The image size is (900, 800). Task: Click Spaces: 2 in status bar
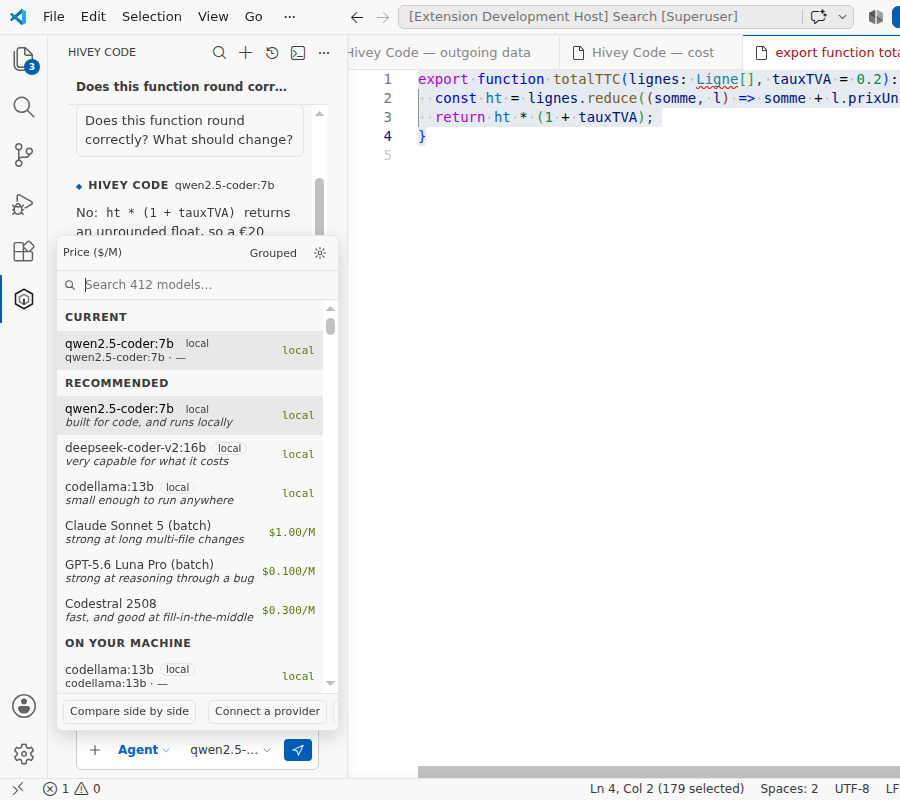click(x=789, y=789)
